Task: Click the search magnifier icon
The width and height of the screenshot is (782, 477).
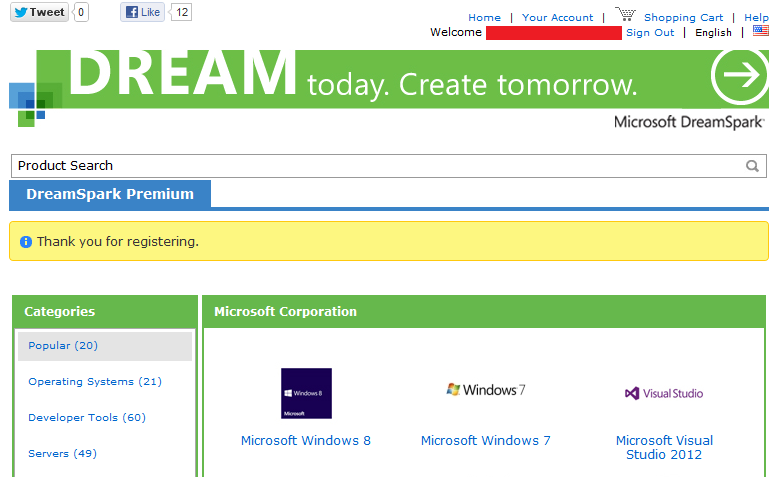Action: 752,166
